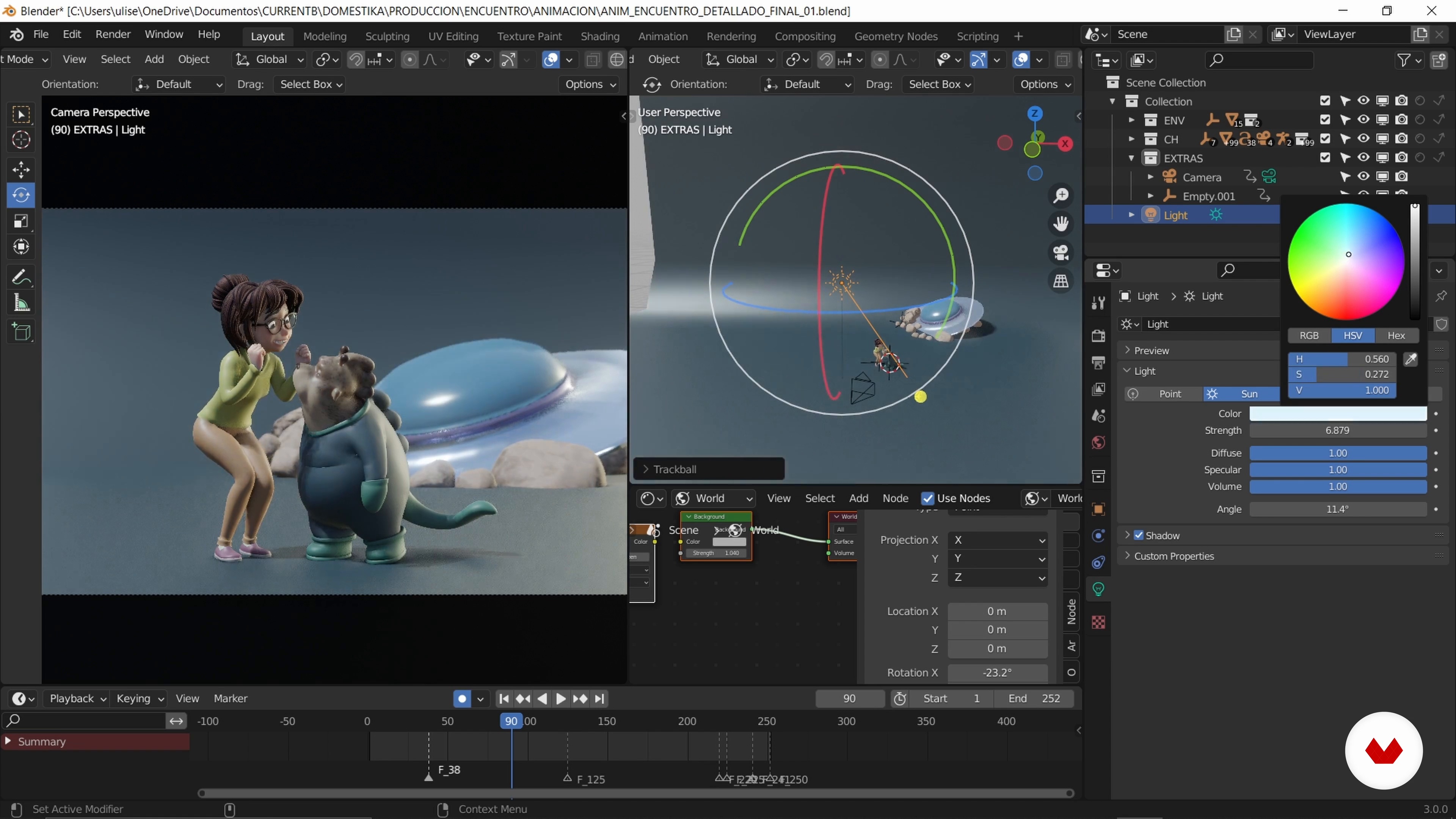1456x819 pixels.
Task: Open the Texture properties tab
Action: click(1098, 622)
